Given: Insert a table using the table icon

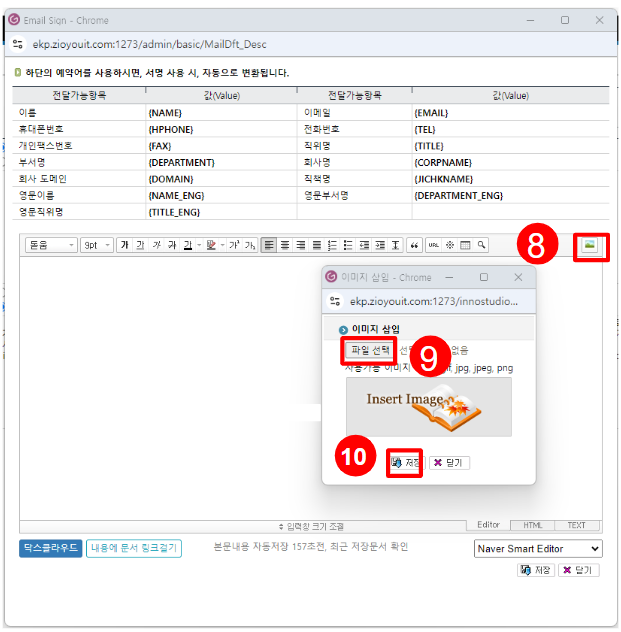Looking at the screenshot, I should click(x=465, y=245).
